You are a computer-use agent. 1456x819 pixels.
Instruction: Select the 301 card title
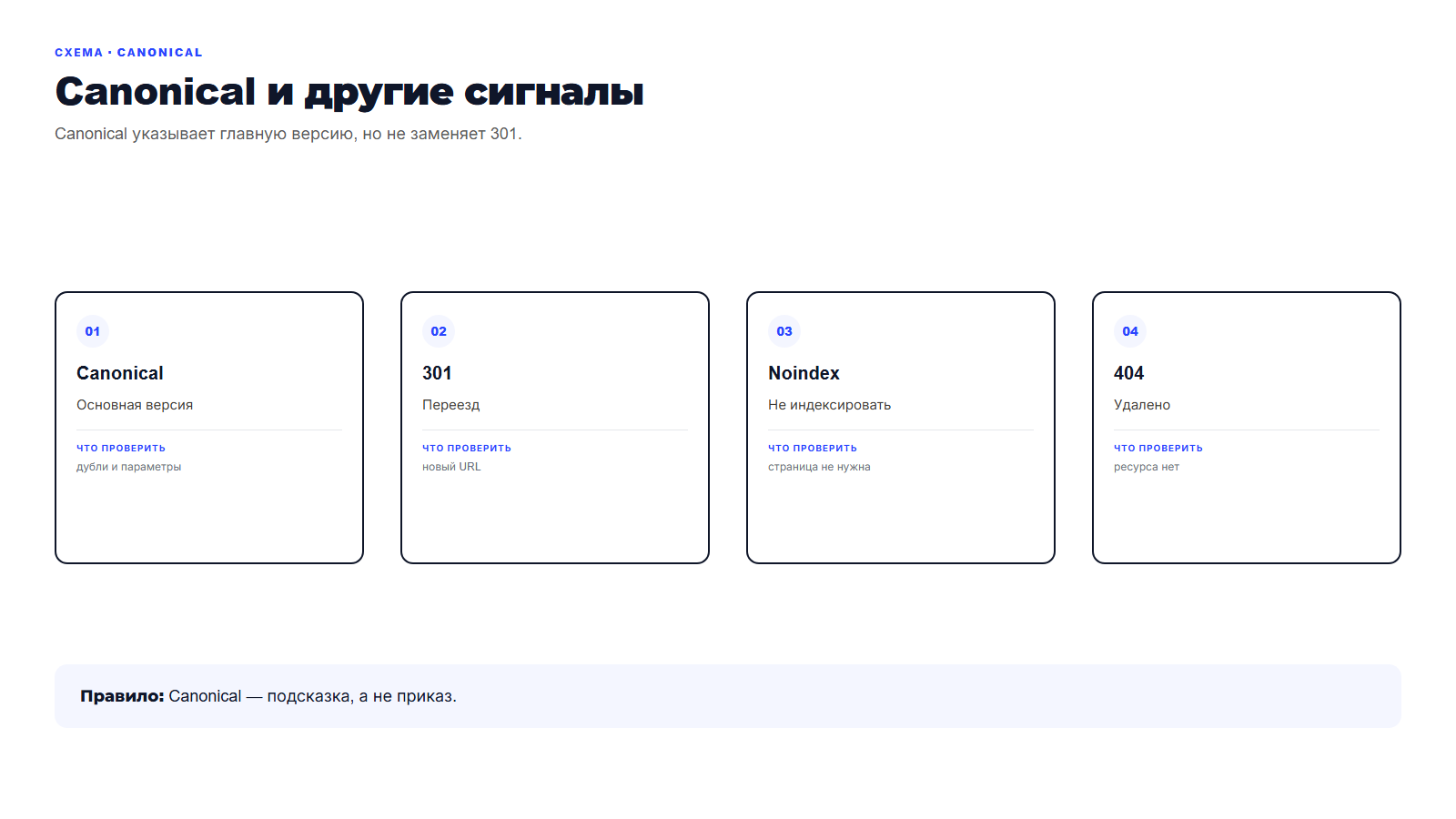pyautogui.click(x=437, y=373)
